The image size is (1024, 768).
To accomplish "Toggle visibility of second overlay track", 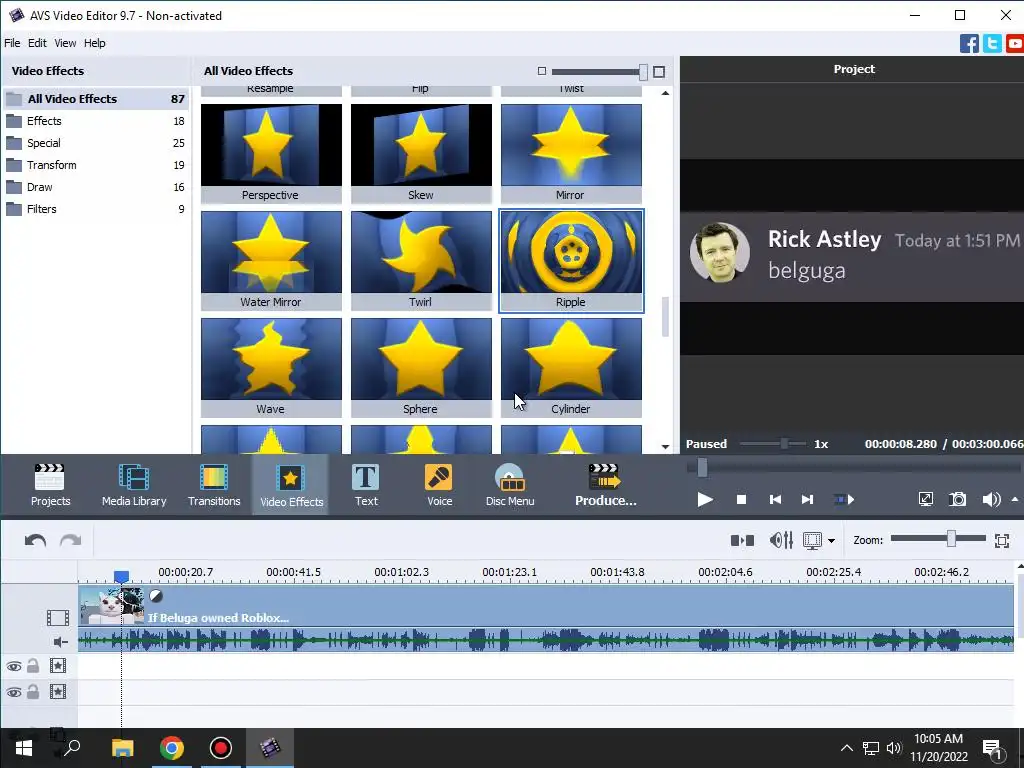I will (x=14, y=692).
